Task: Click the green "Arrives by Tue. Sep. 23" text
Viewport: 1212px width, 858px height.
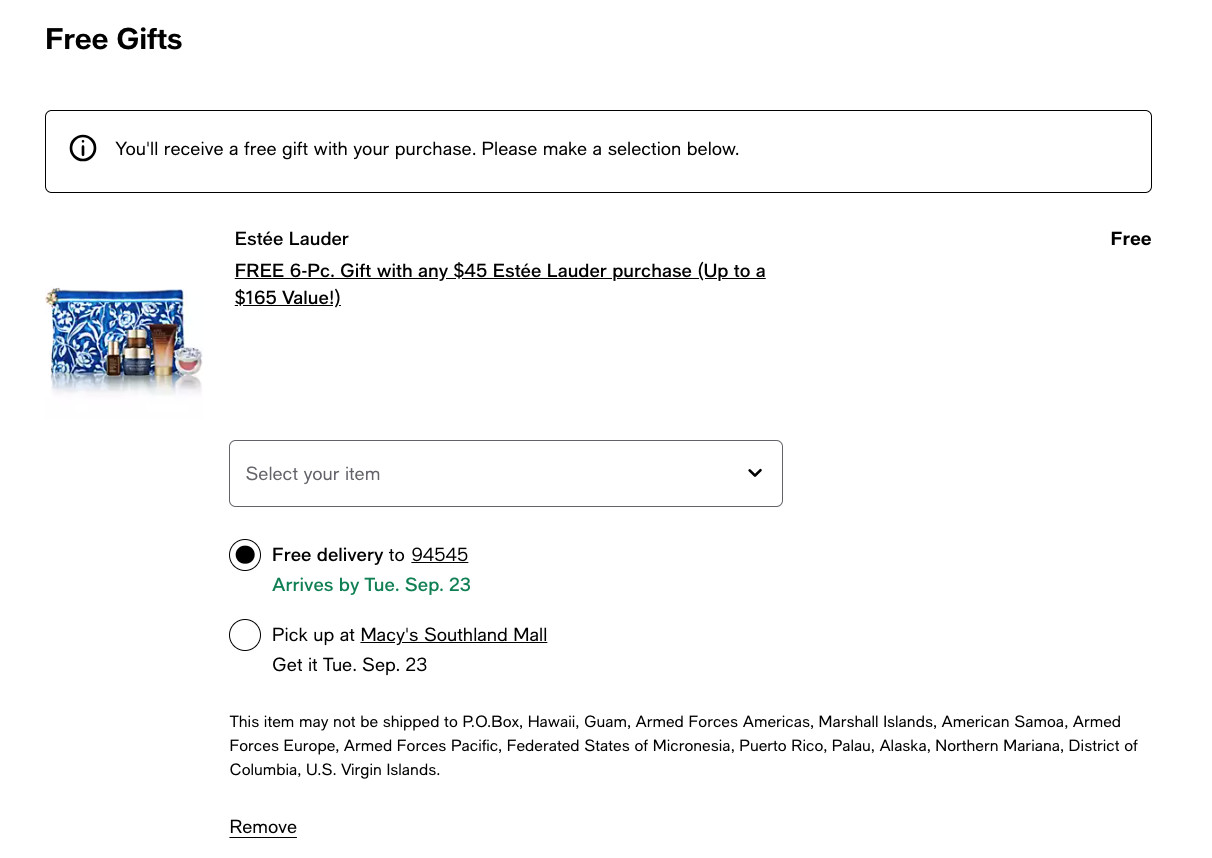Action: click(x=371, y=585)
